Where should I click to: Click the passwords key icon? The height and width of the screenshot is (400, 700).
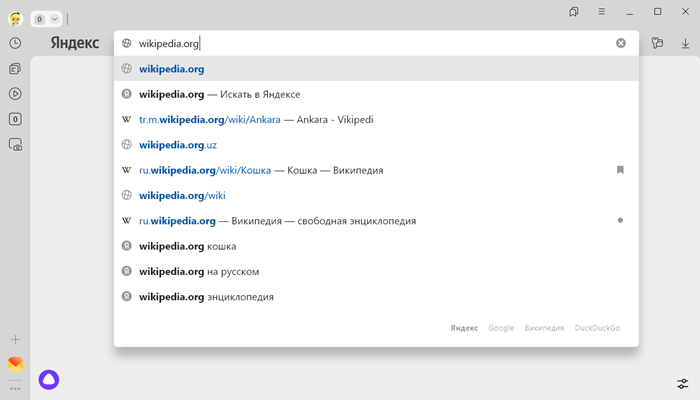click(x=657, y=43)
